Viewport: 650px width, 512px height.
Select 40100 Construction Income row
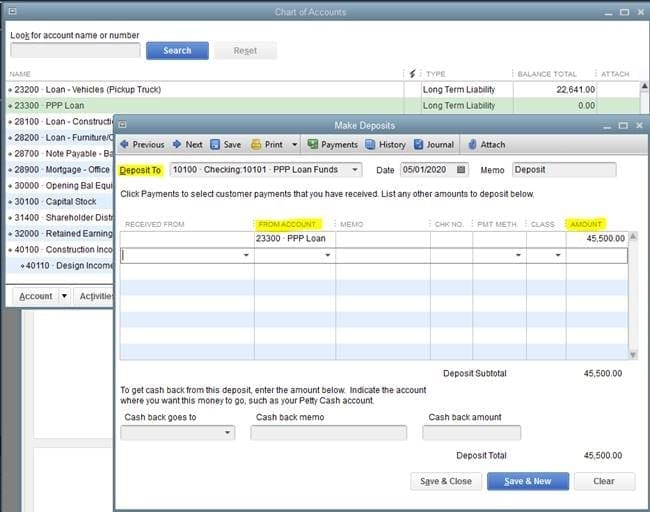[60, 249]
